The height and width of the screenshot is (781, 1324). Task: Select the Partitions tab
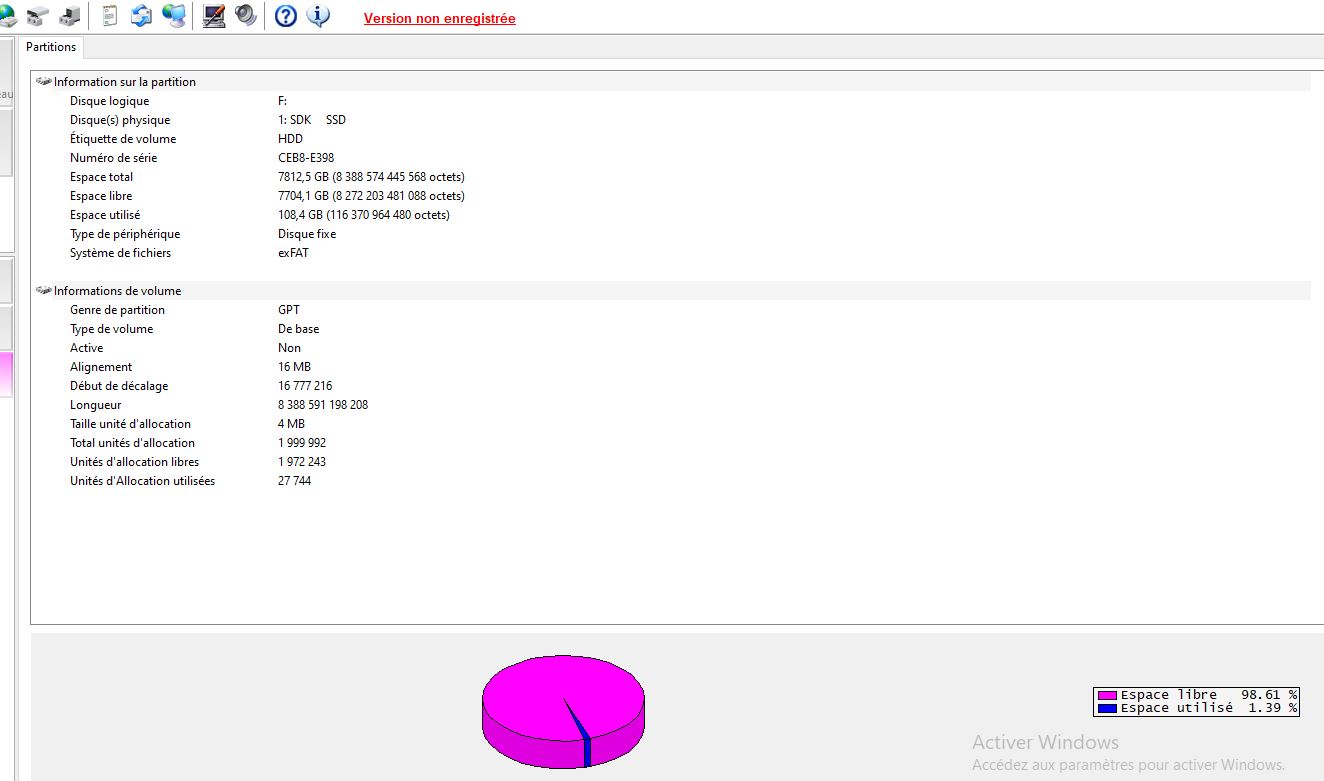tap(51, 47)
